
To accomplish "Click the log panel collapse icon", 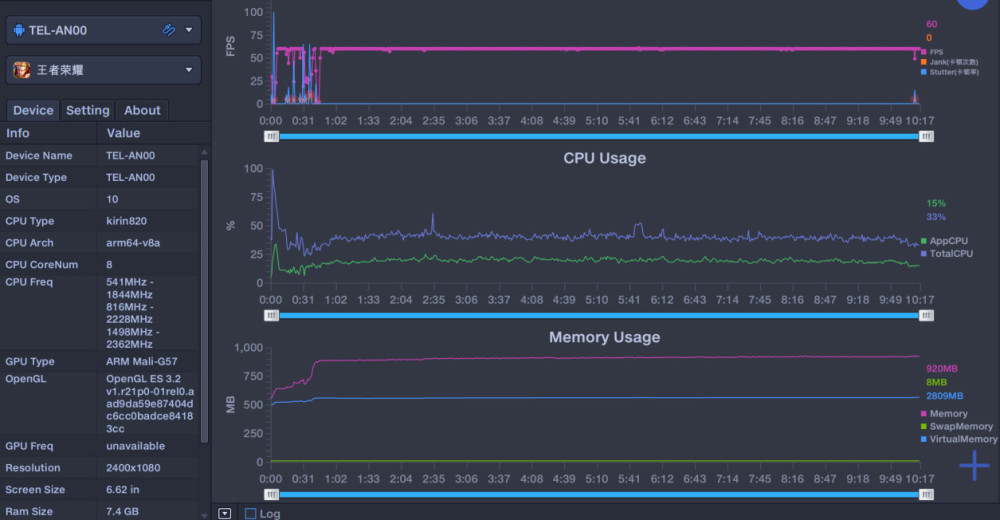I will pyautogui.click(x=224, y=513).
